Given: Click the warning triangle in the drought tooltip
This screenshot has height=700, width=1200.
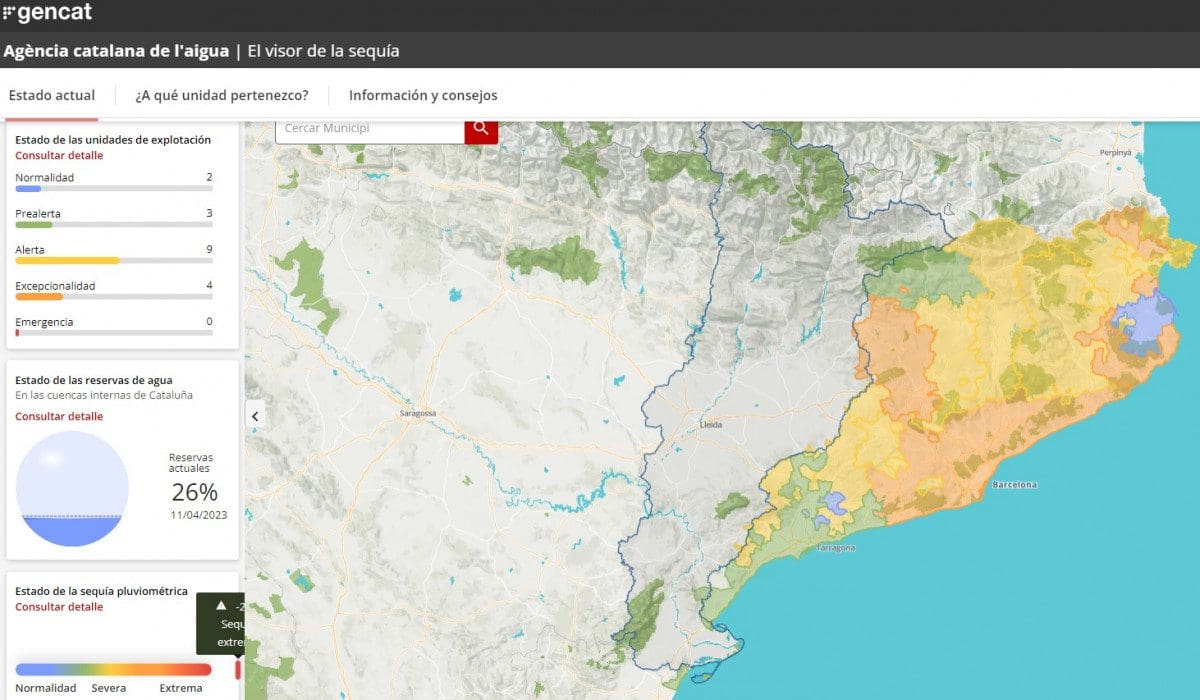Looking at the screenshot, I should click(221, 606).
